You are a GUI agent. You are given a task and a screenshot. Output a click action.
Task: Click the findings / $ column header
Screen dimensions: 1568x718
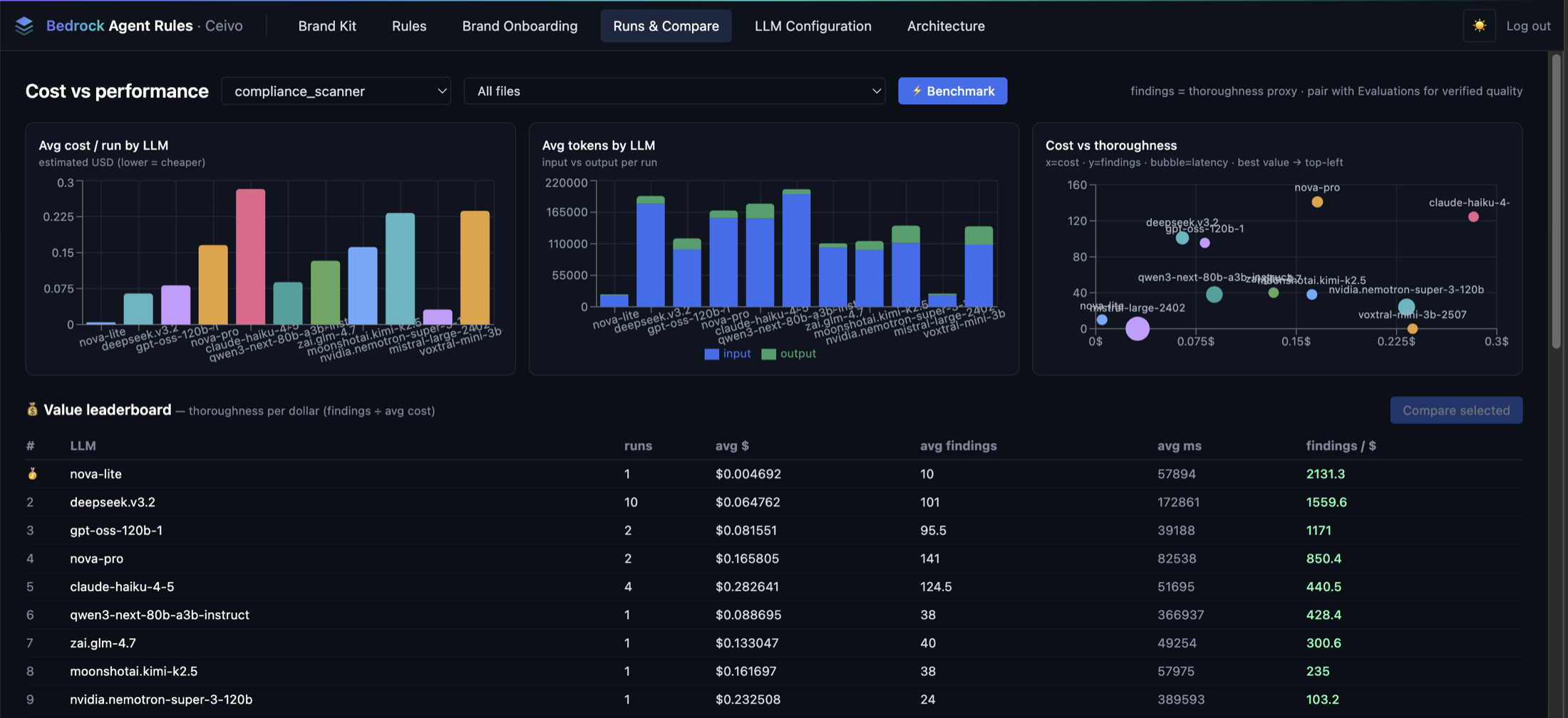point(1341,446)
